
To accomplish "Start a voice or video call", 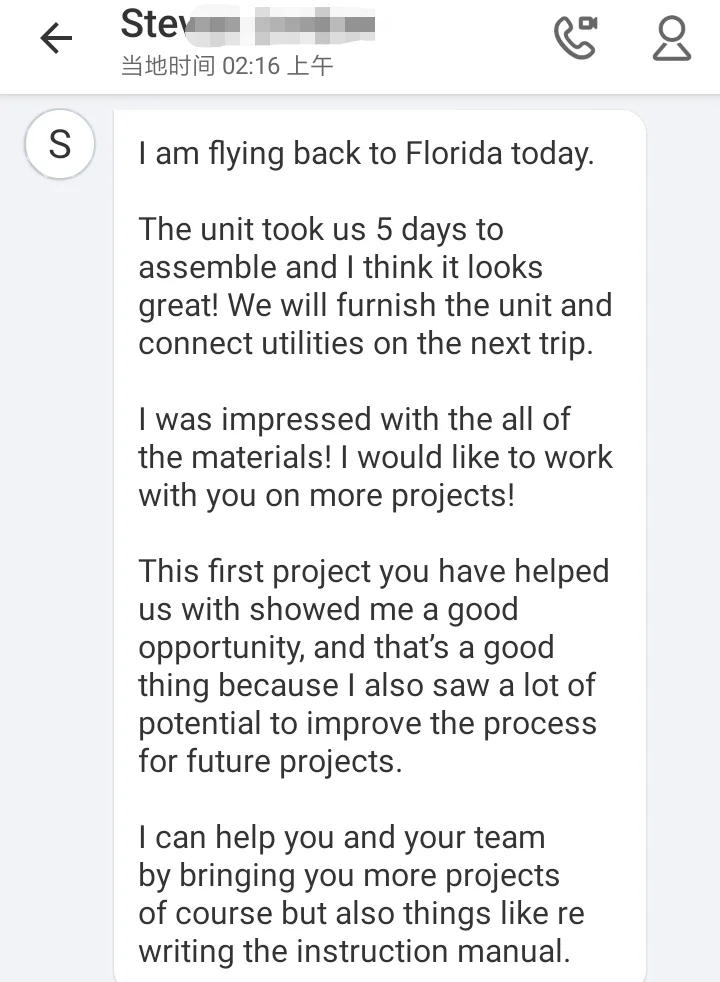I will (x=575, y=38).
